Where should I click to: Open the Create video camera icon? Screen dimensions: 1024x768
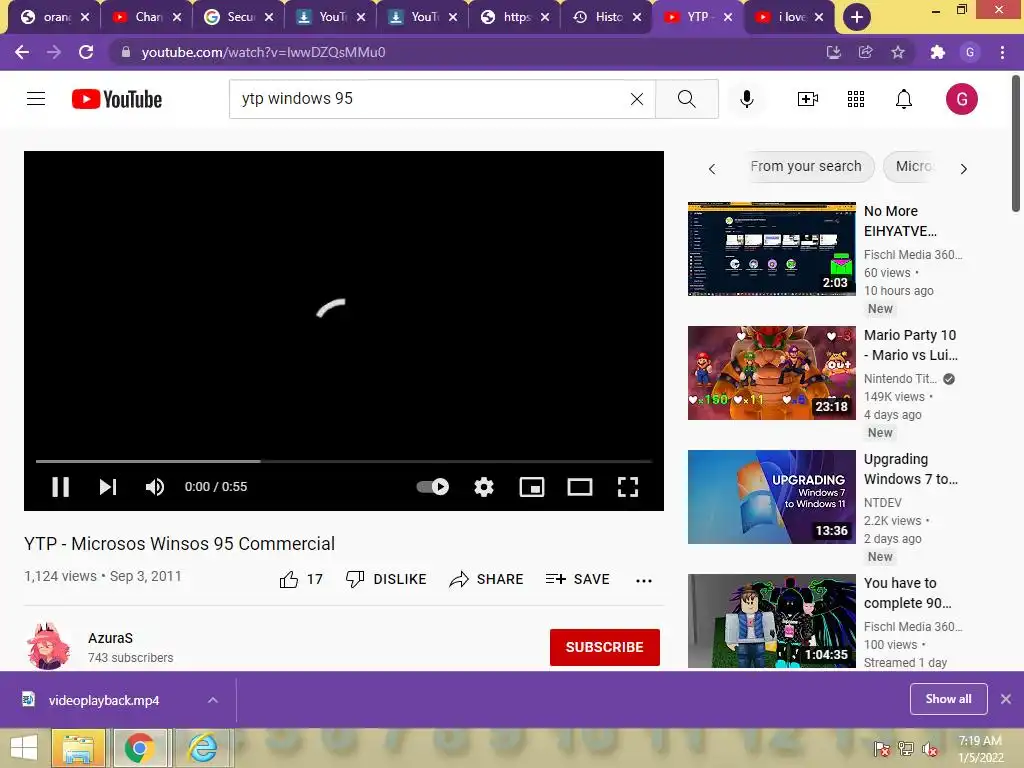coord(807,99)
